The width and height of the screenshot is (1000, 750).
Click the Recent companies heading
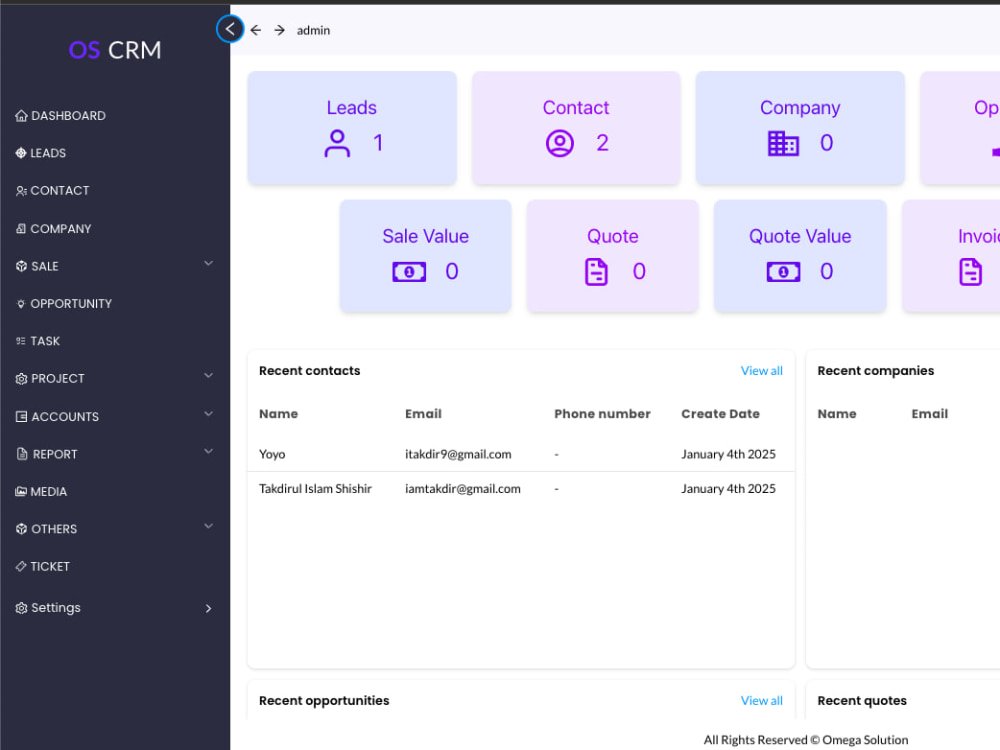click(x=876, y=371)
